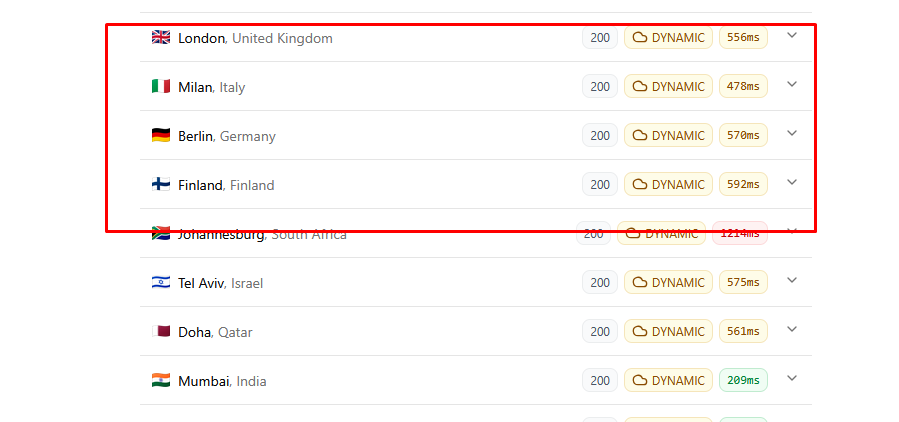Expand the London result row chevron
This screenshot has width=899, height=422.
792,36
